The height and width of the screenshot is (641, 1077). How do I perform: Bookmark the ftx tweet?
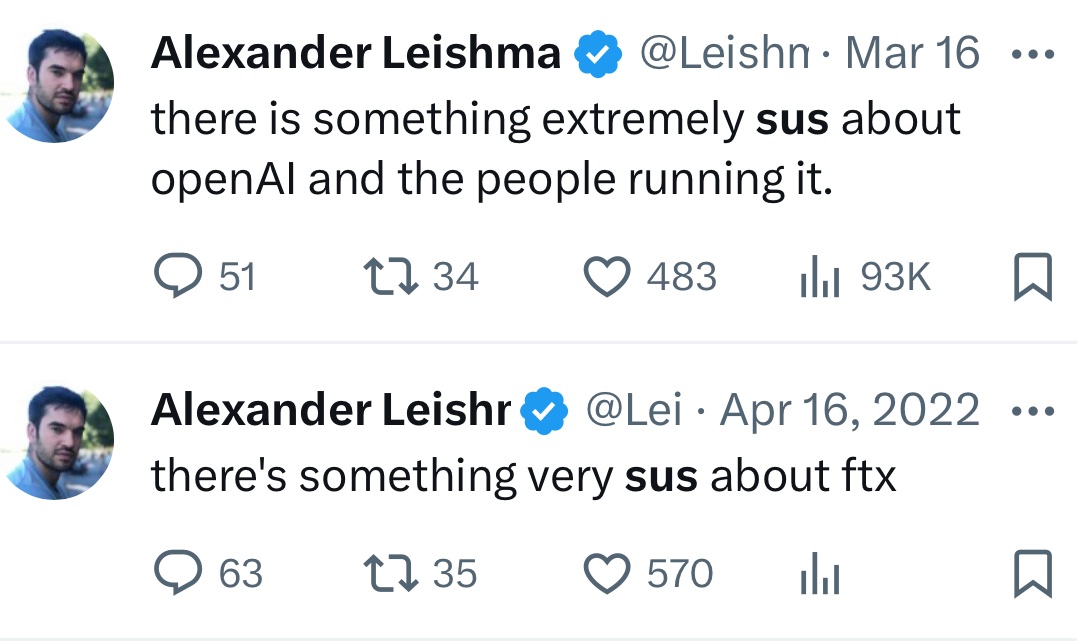(1032, 574)
